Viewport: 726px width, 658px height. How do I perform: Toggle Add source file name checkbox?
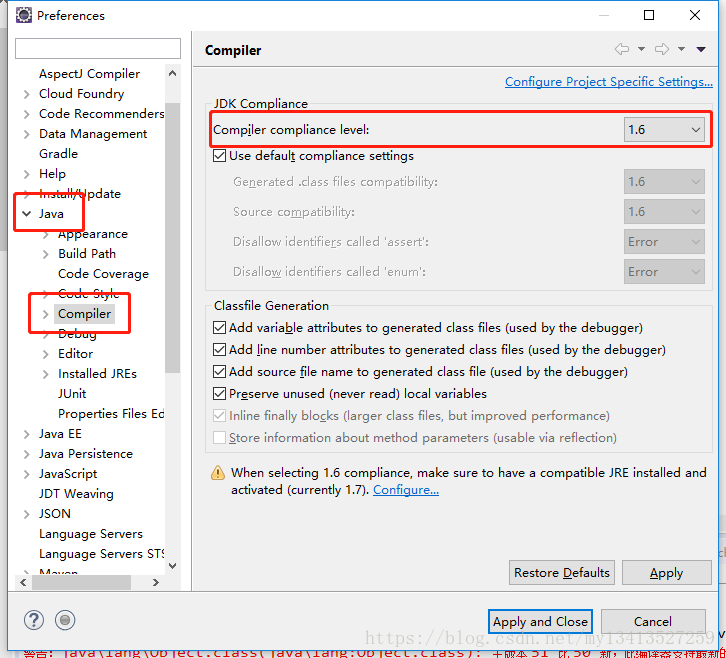(219, 372)
